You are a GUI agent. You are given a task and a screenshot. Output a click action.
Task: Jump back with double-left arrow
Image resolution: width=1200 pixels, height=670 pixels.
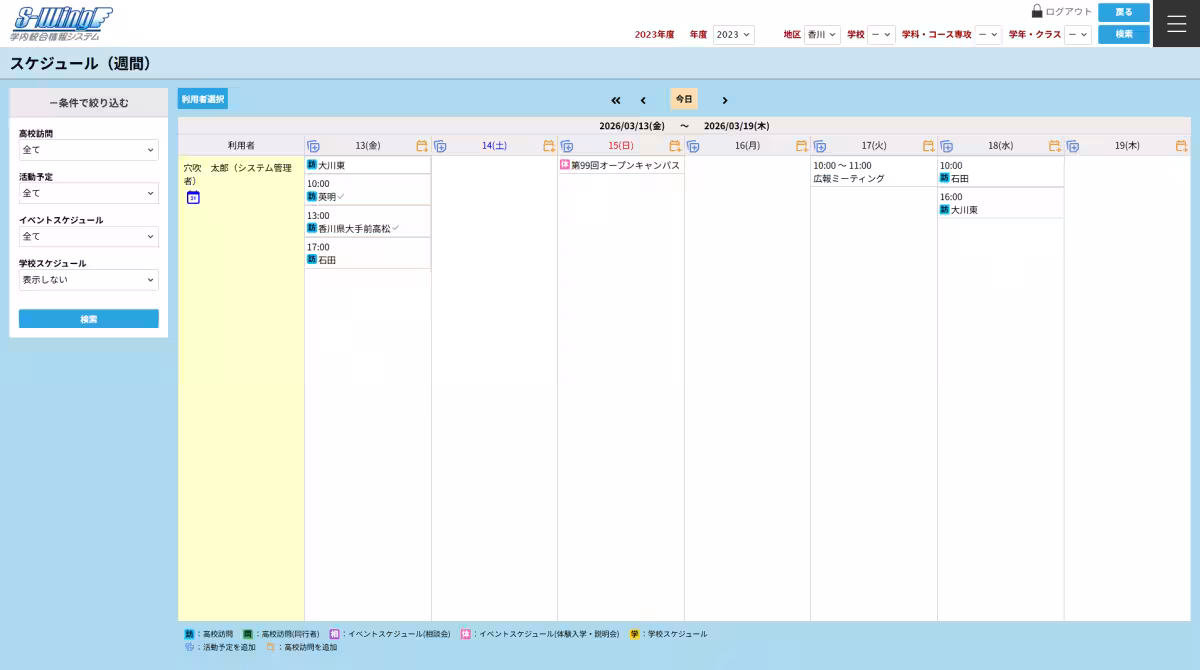(616, 100)
